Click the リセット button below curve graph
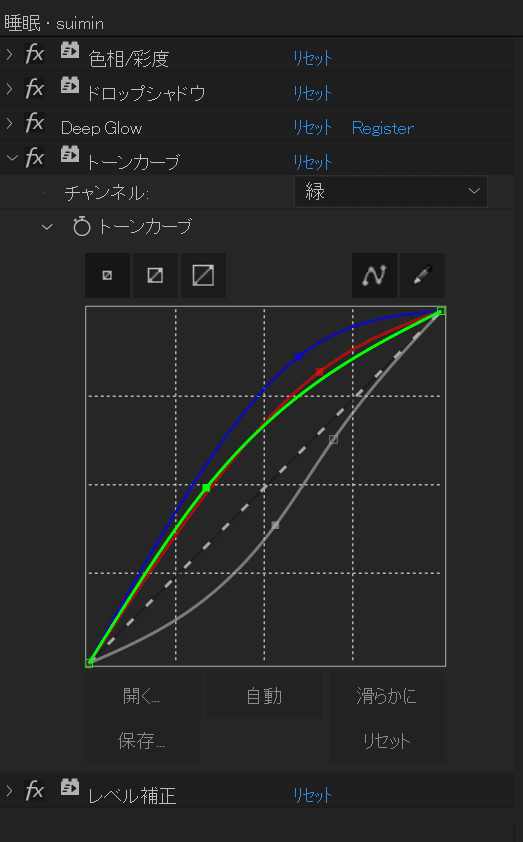523x842 pixels. point(387,741)
